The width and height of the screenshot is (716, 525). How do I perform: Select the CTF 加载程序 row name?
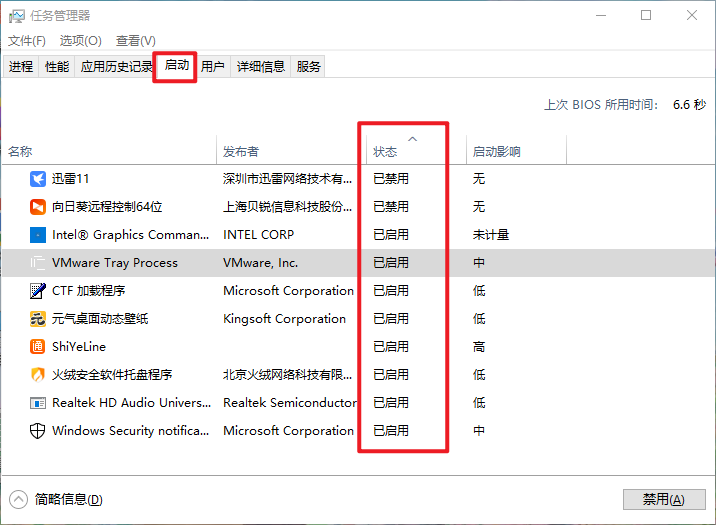click(89, 291)
